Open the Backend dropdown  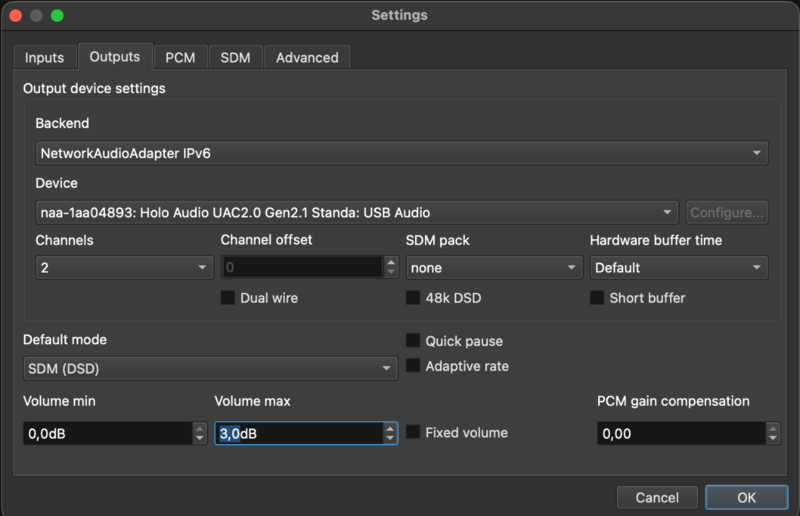click(401, 153)
